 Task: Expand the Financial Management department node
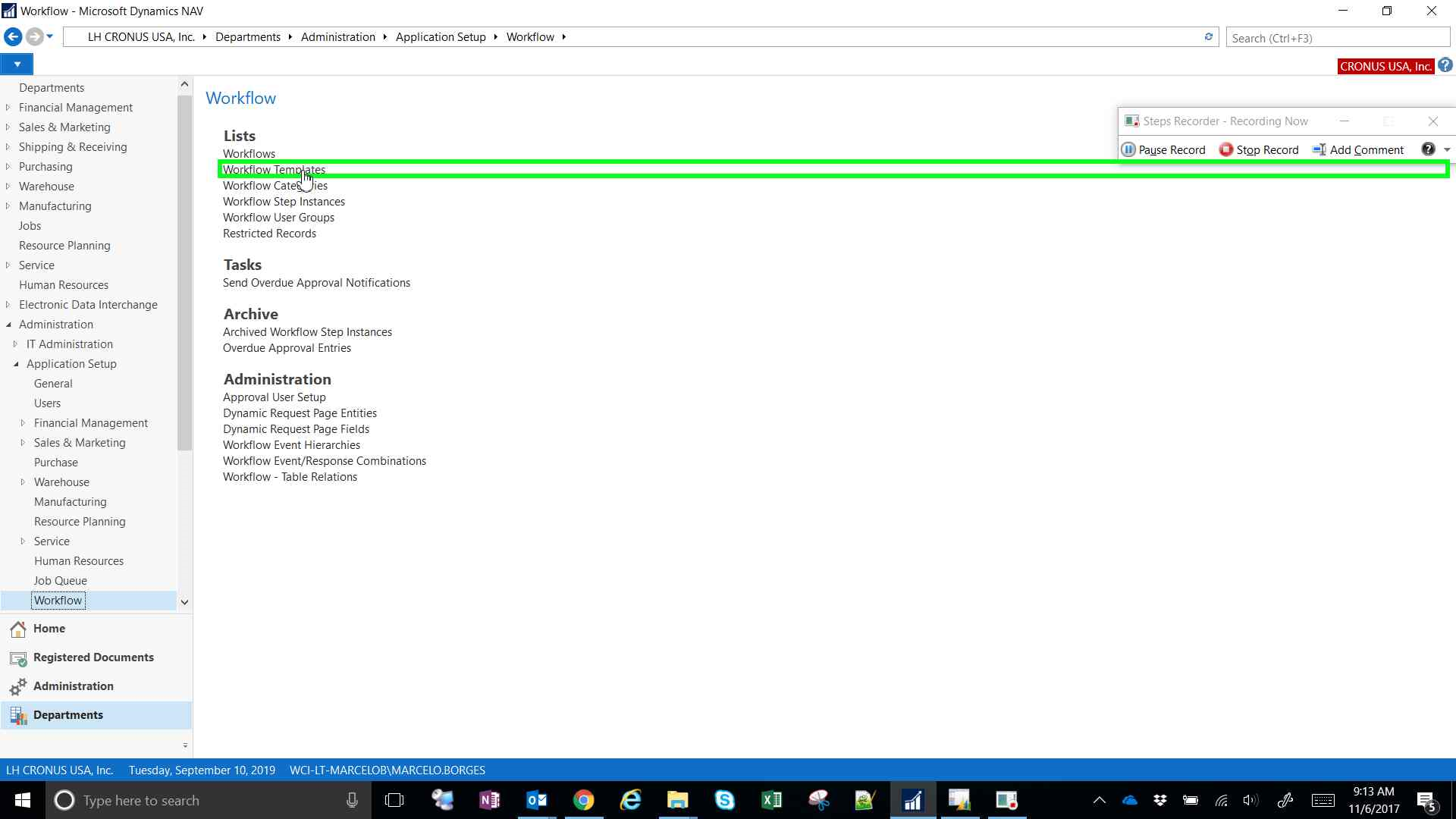[x=8, y=108]
